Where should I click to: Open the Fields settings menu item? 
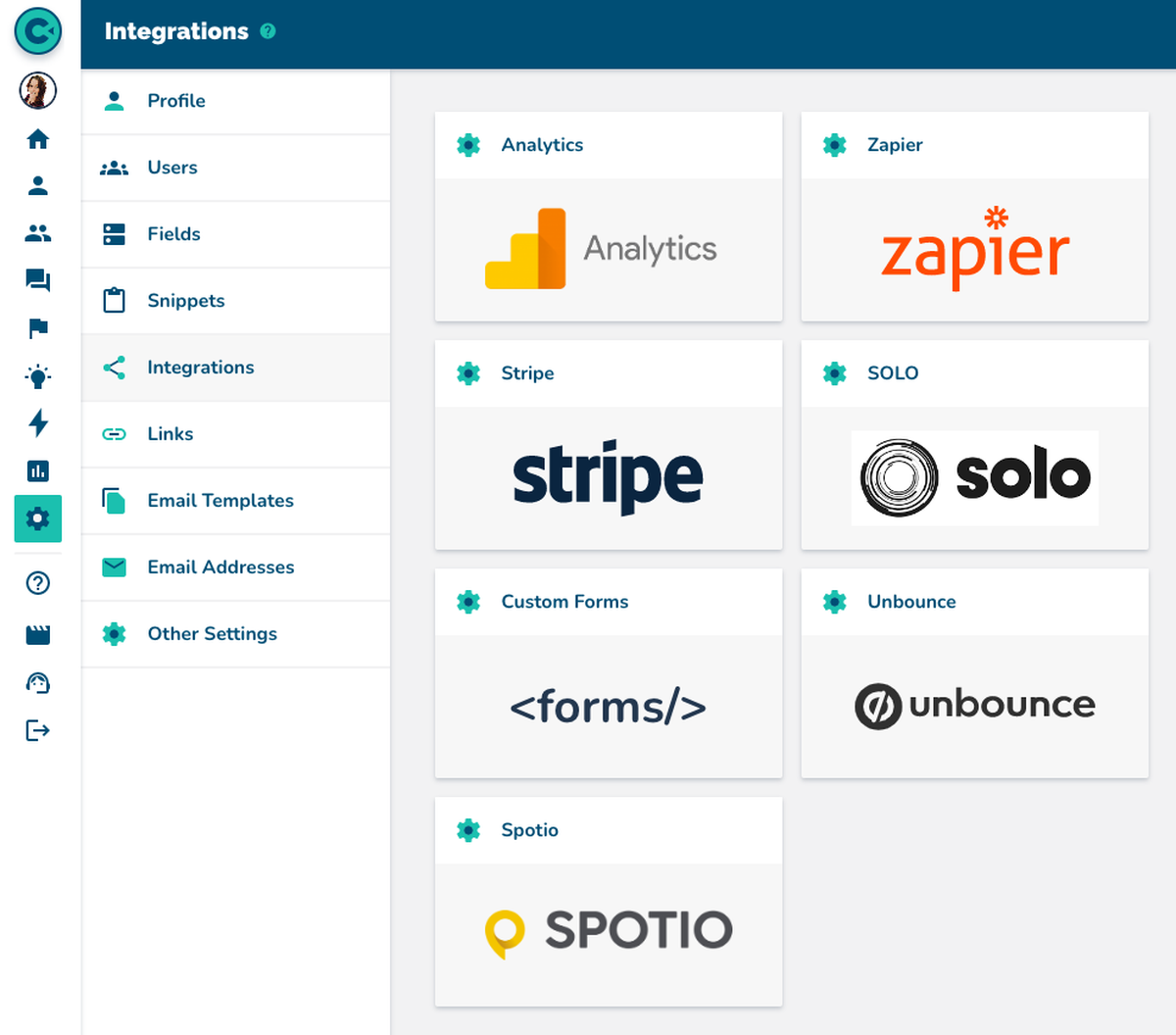click(x=235, y=234)
